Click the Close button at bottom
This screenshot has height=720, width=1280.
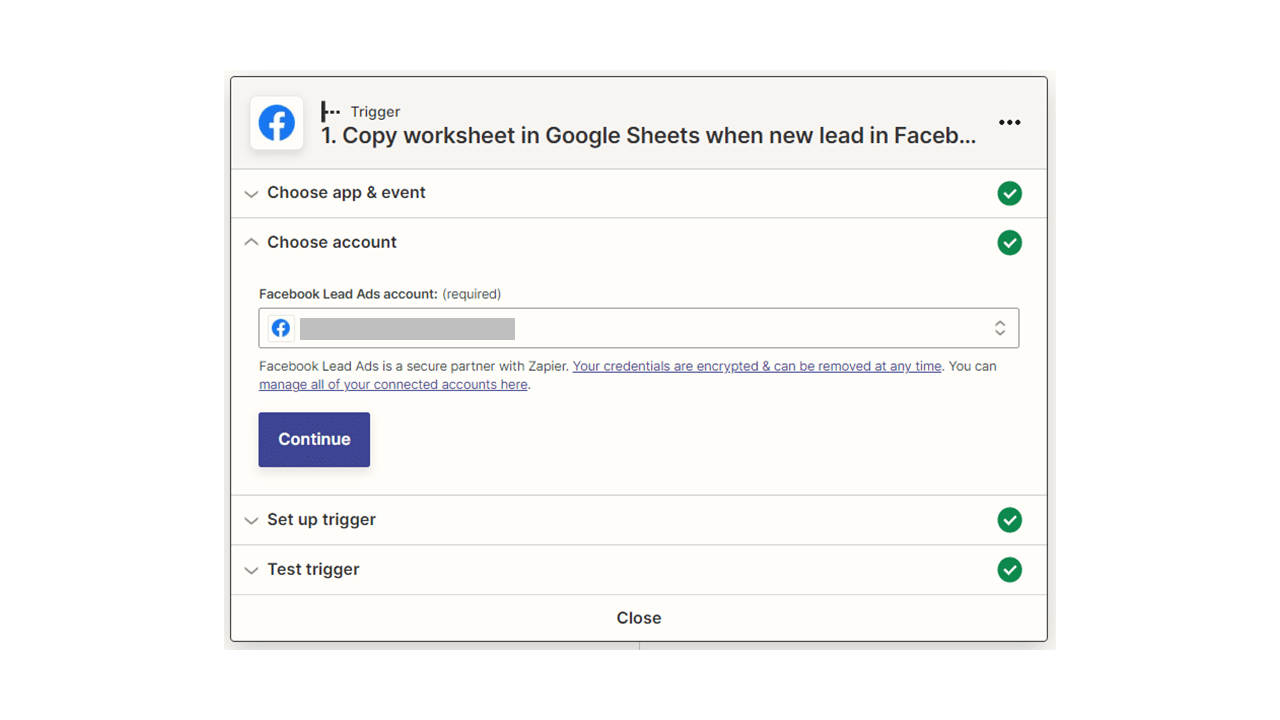tap(639, 618)
